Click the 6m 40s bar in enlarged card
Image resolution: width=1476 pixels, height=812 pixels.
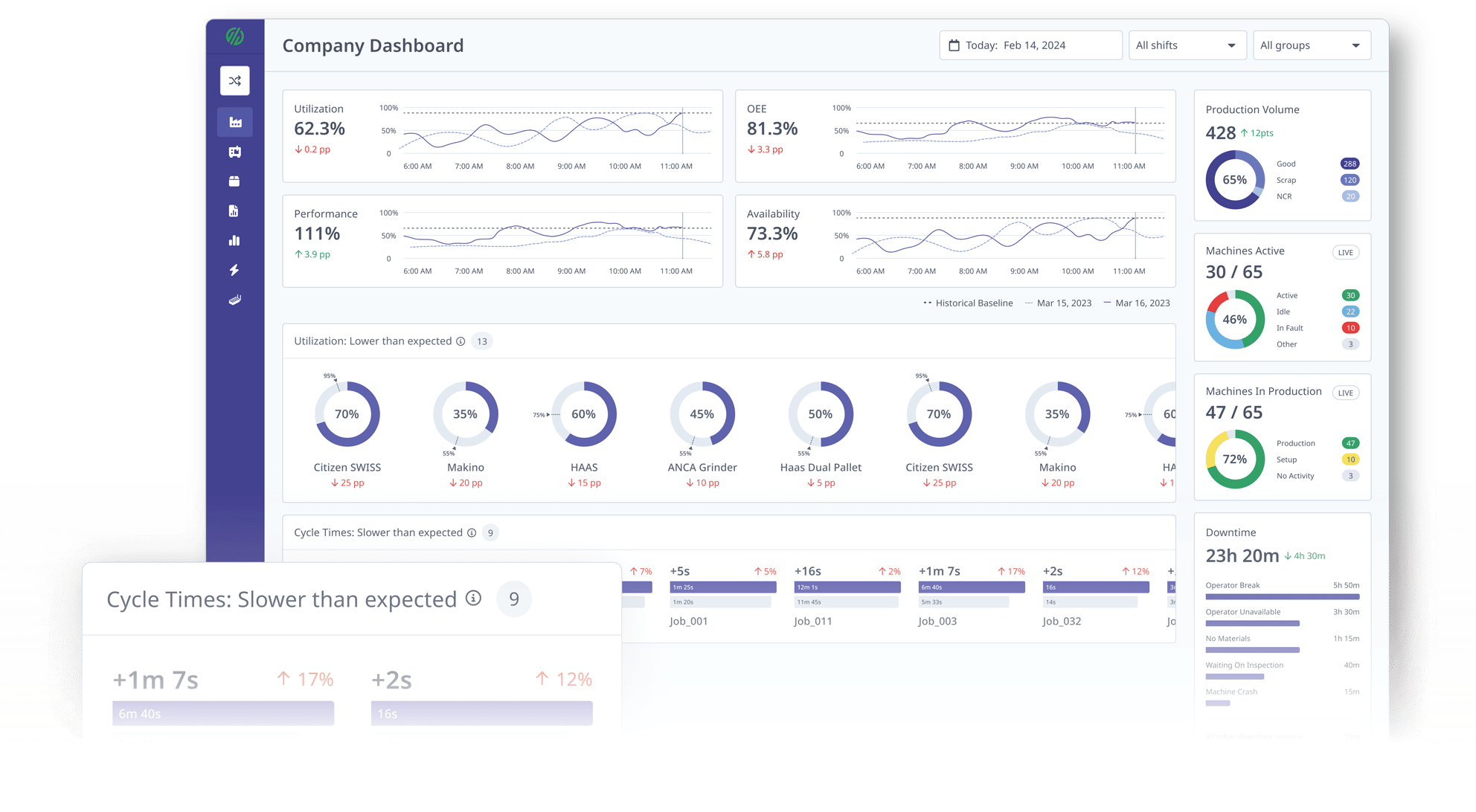223,713
